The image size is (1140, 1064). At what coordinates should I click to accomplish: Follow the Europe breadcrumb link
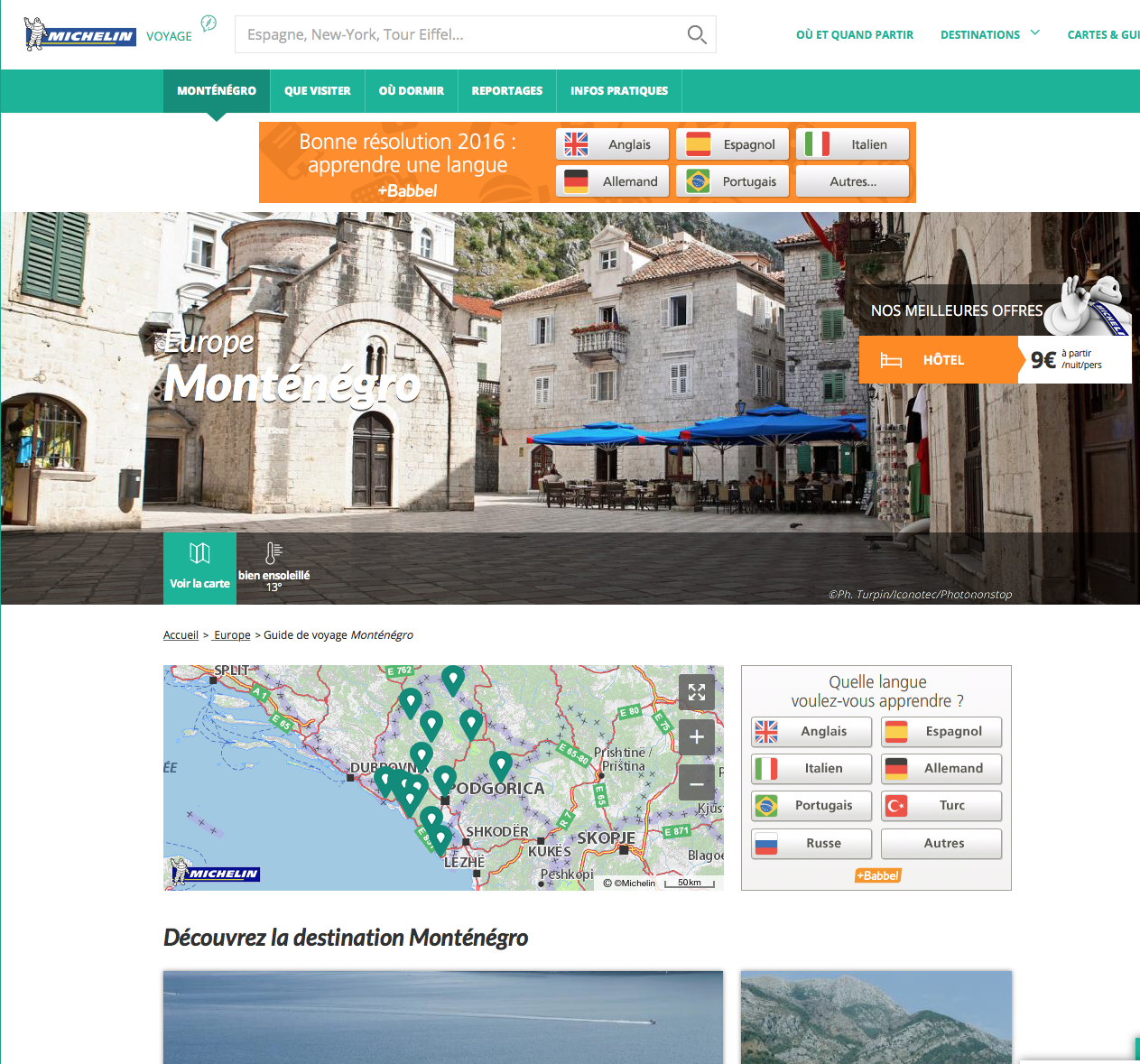[x=232, y=635]
